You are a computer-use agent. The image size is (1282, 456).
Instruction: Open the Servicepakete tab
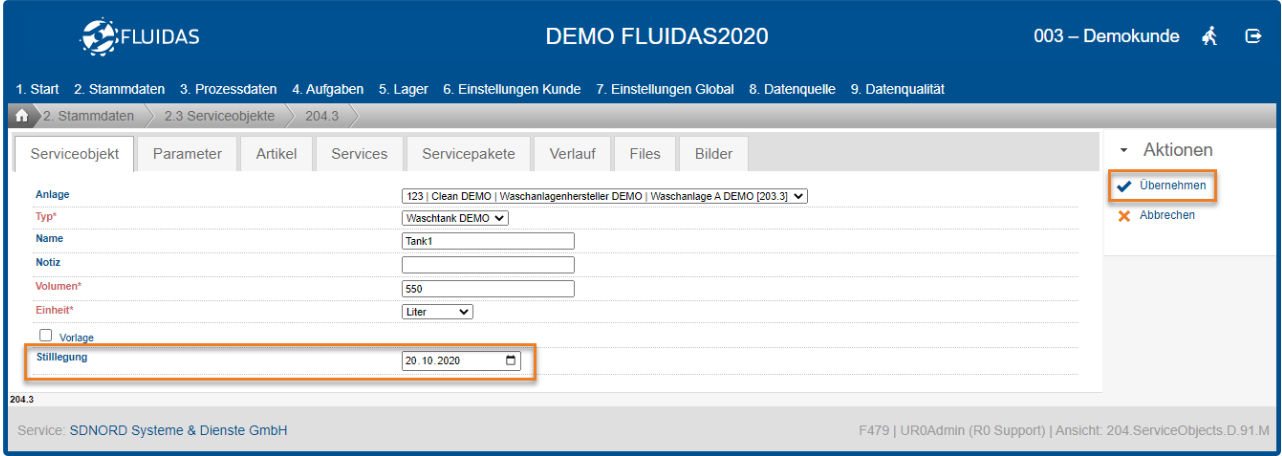(x=468, y=154)
